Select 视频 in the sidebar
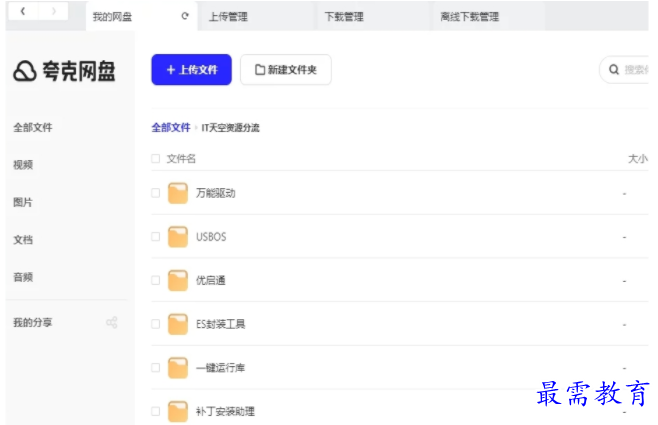 tap(23, 164)
